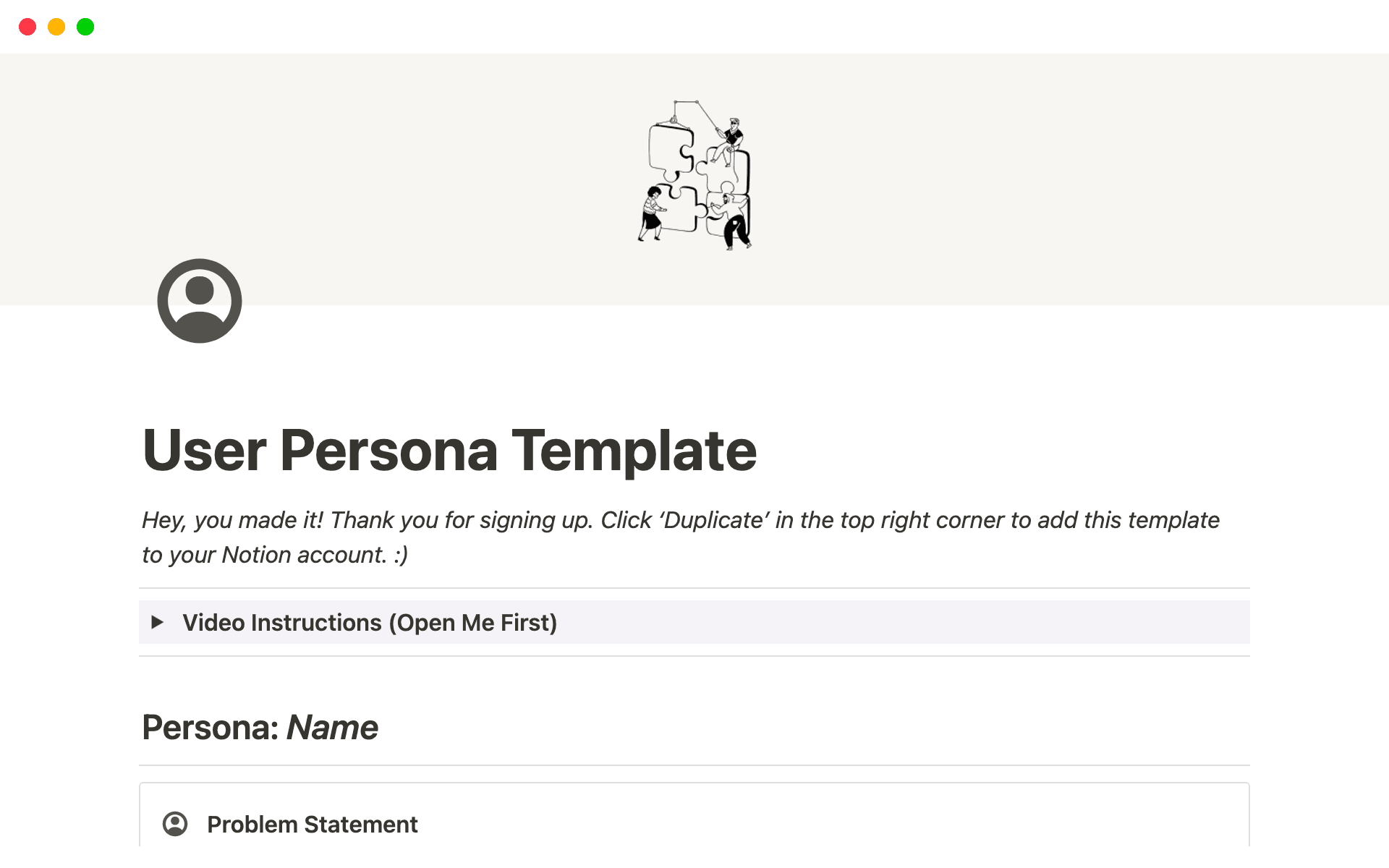1389x868 pixels.
Task: Click the green traffic light window control
Action: tap(85, 26)
